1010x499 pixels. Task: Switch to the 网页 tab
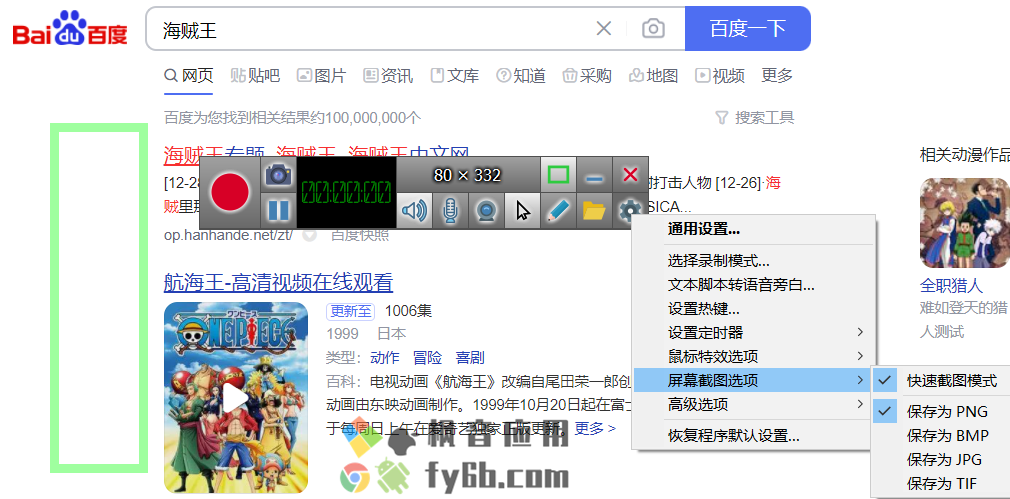coord(189,76)
